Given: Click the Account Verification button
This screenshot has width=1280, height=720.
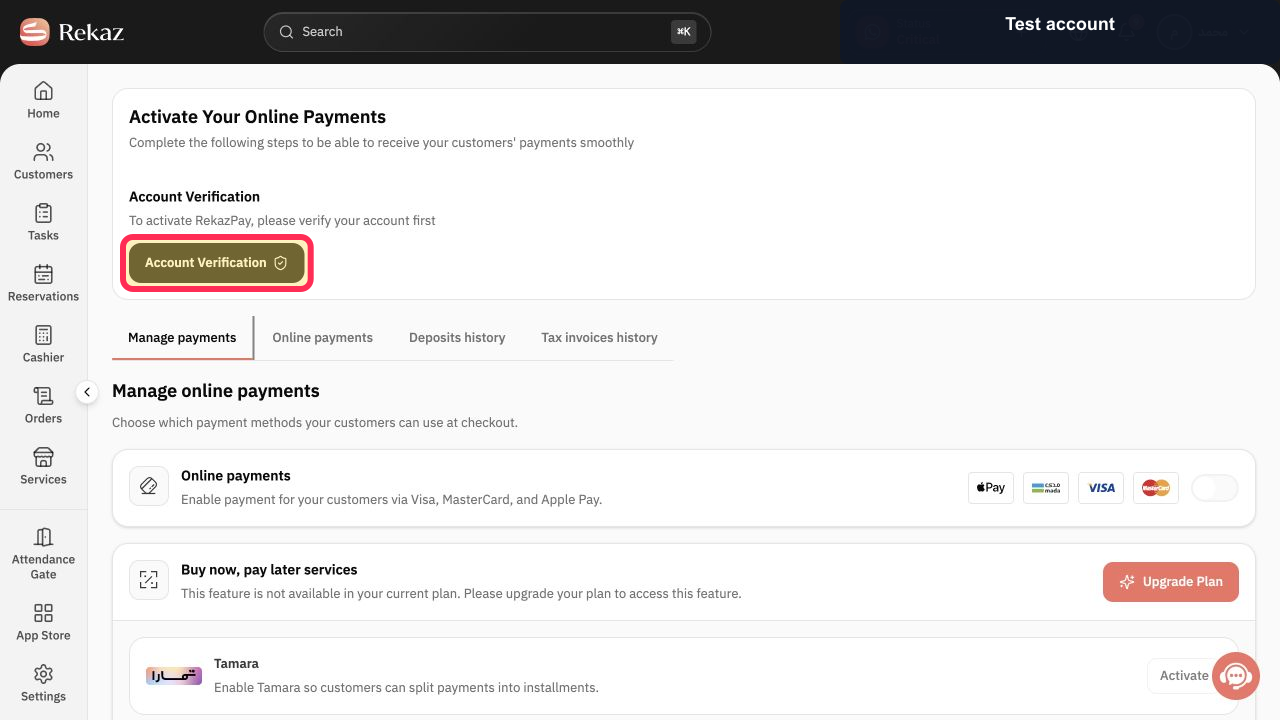Looking at the screenshot, I should point(217,263).
